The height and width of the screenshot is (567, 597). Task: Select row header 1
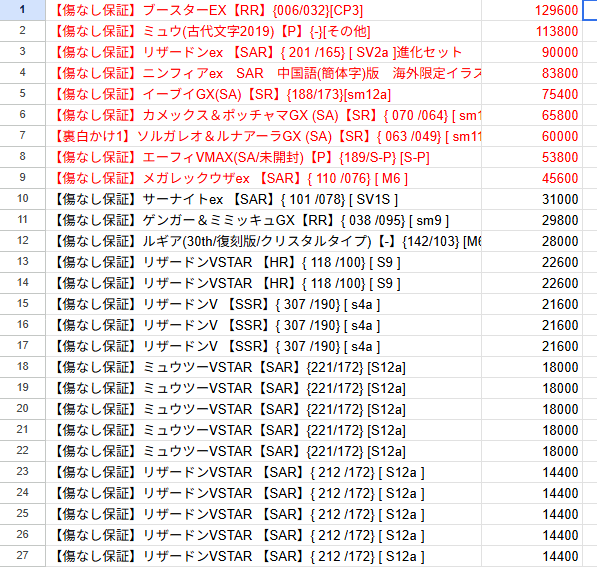tap(22, 10)
